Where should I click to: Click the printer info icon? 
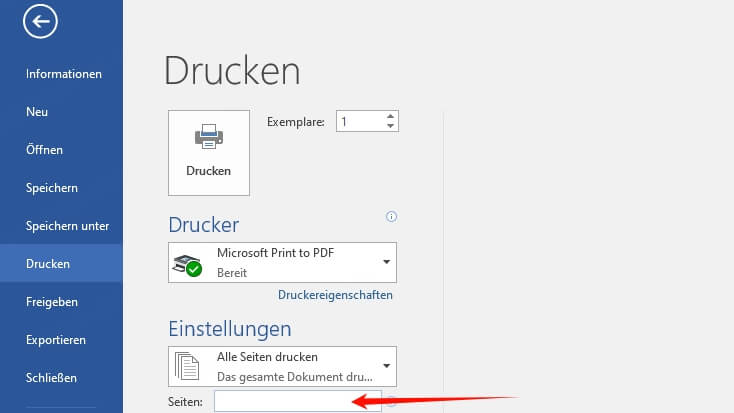pyautogui.click(x=391, y=216)
